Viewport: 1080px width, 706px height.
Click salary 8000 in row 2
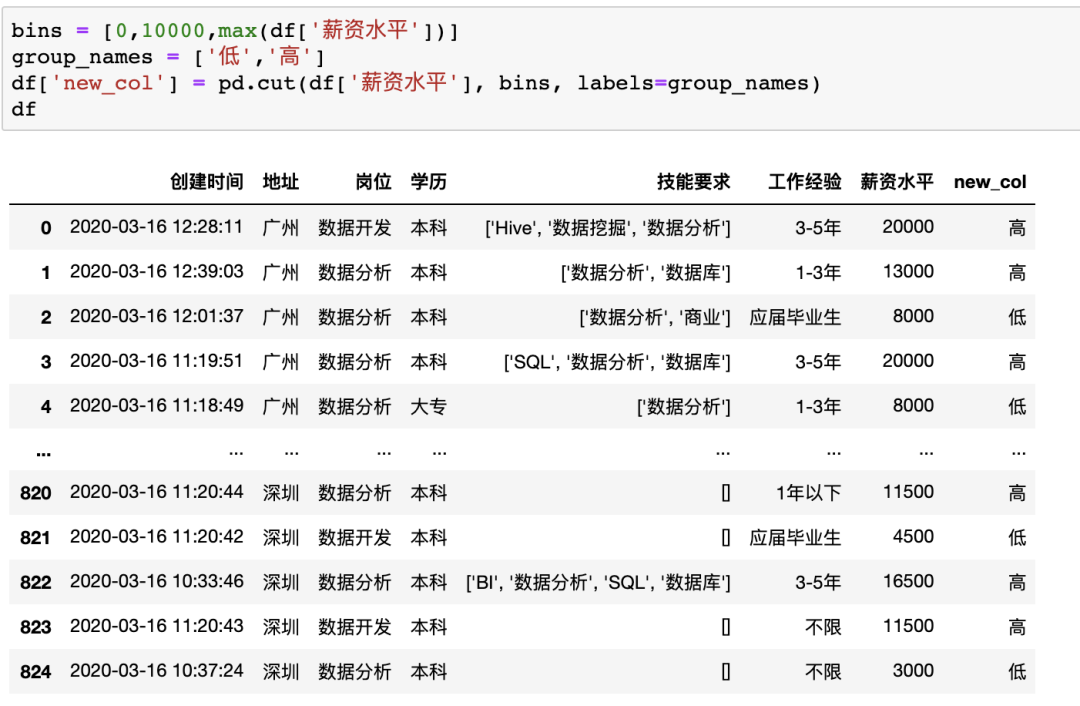pos(913,317)
